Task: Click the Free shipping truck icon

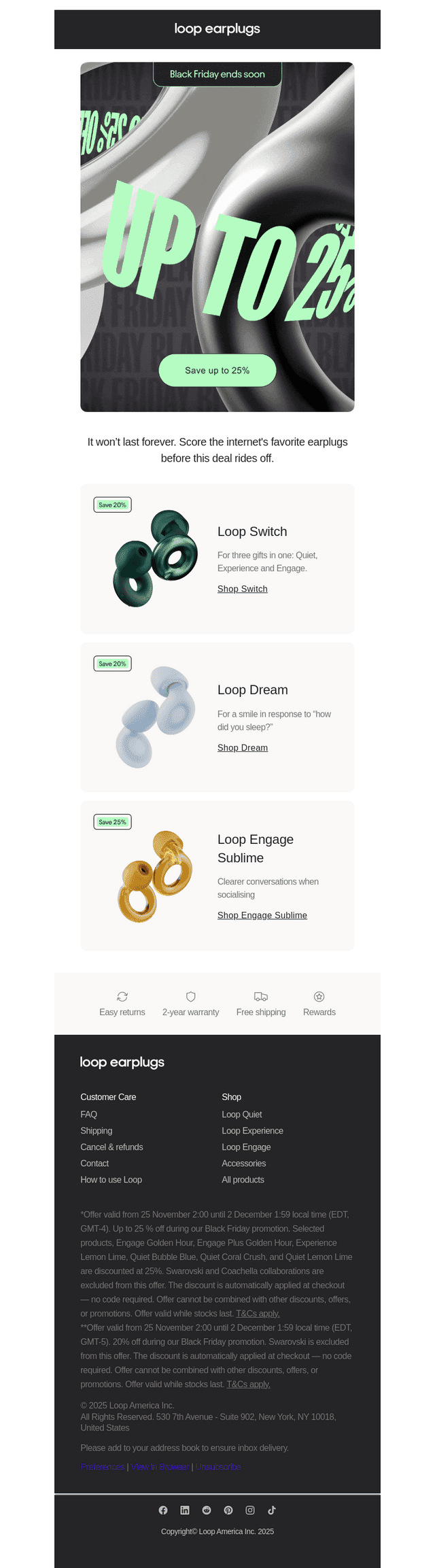Action: (x=261, y=996)
